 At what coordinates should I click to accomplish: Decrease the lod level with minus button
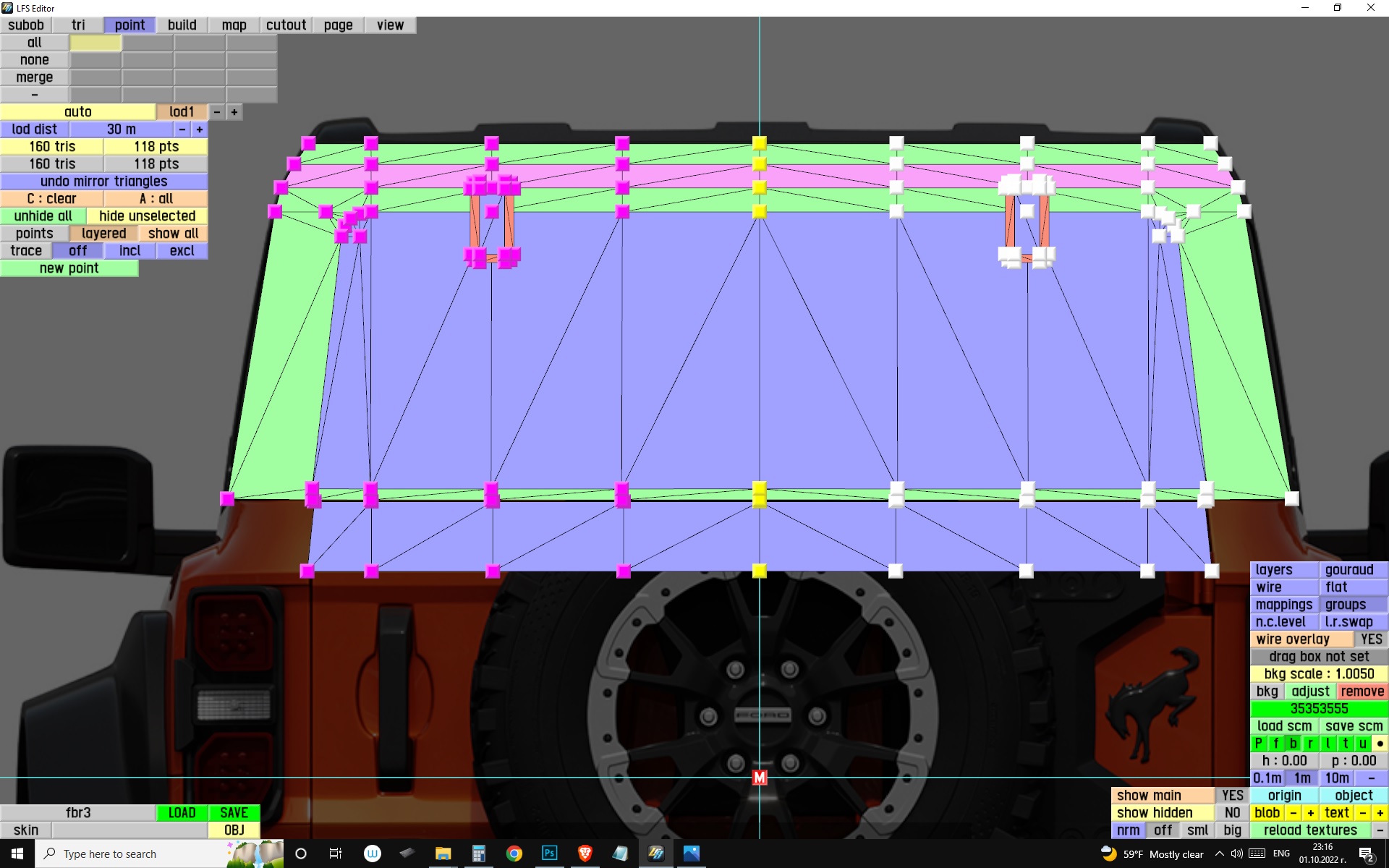click(217, 112)
